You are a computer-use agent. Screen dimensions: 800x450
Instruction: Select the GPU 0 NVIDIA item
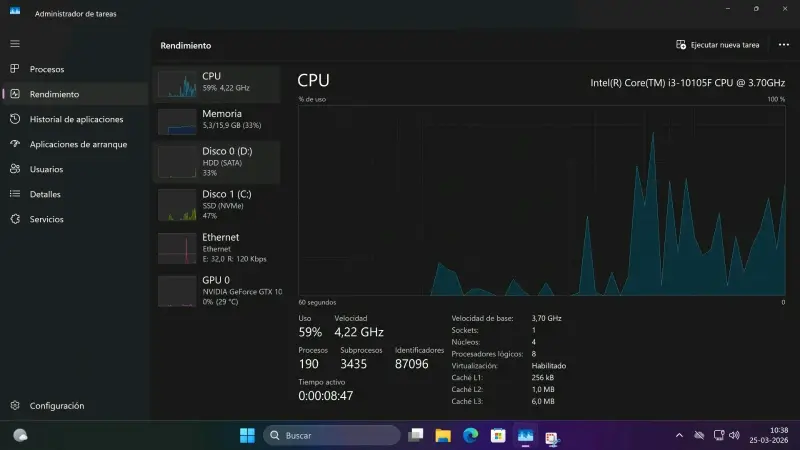click(x=216, y=290)
